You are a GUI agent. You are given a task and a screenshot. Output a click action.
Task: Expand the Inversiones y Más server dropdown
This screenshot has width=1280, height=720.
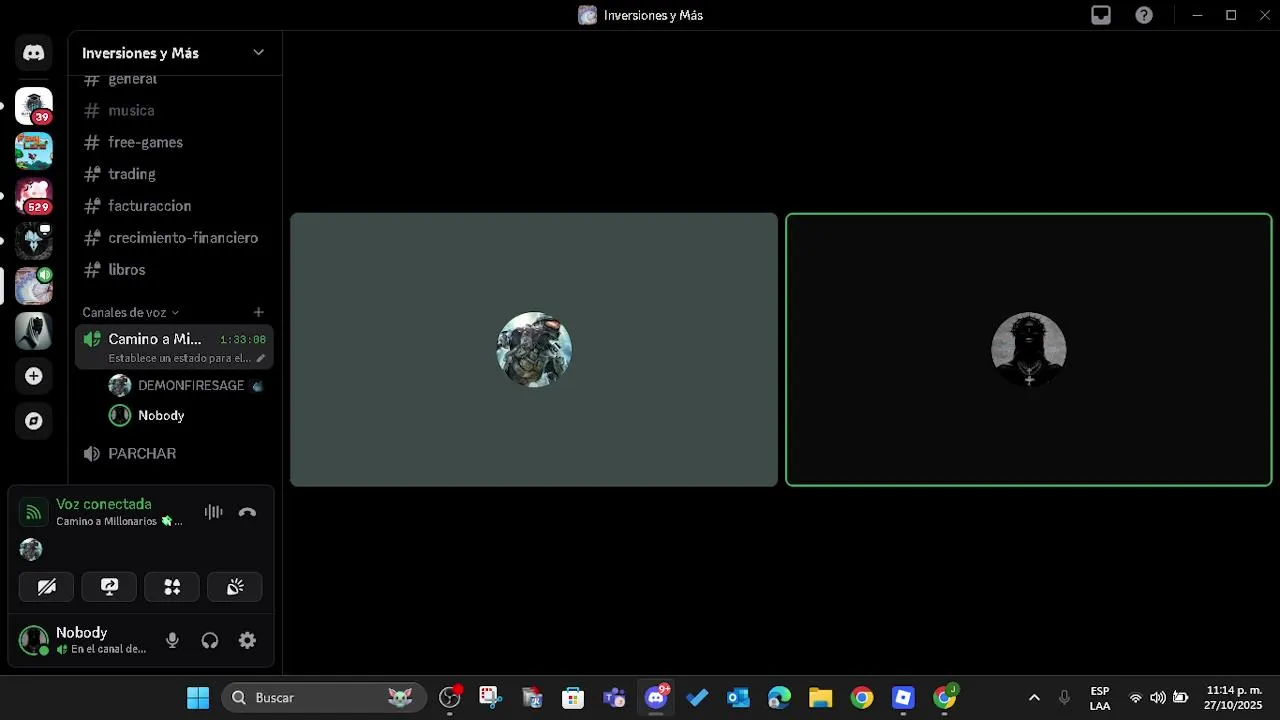pos(258,53)
